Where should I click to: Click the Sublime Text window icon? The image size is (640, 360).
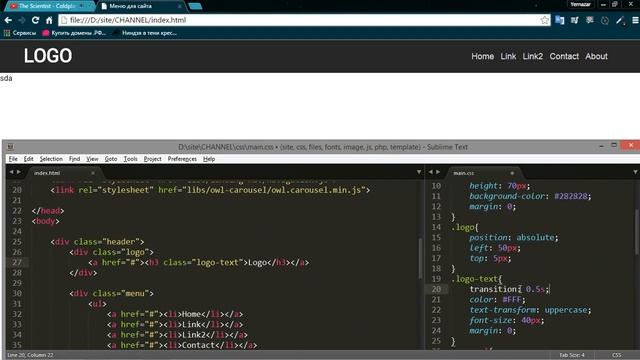click(x=11, y=147)
